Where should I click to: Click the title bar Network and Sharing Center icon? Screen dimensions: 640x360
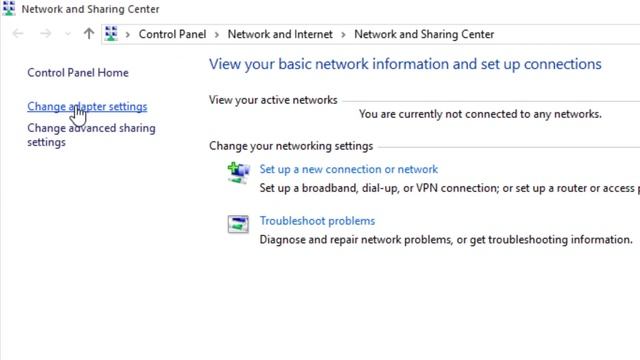(9, 8)
